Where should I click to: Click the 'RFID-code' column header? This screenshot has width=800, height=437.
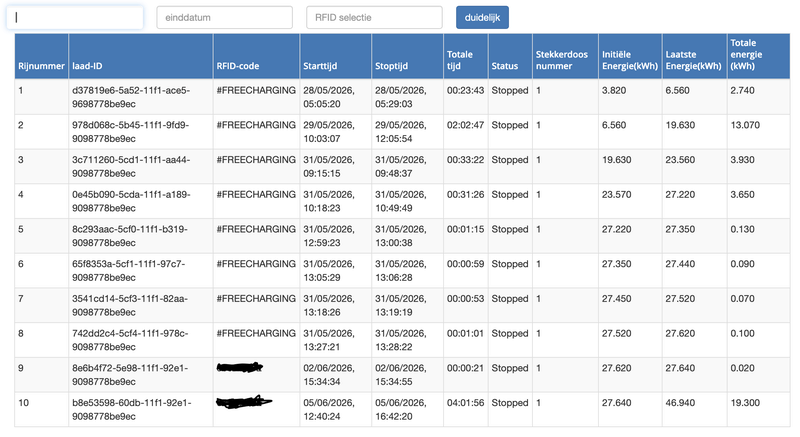point(238,66)
